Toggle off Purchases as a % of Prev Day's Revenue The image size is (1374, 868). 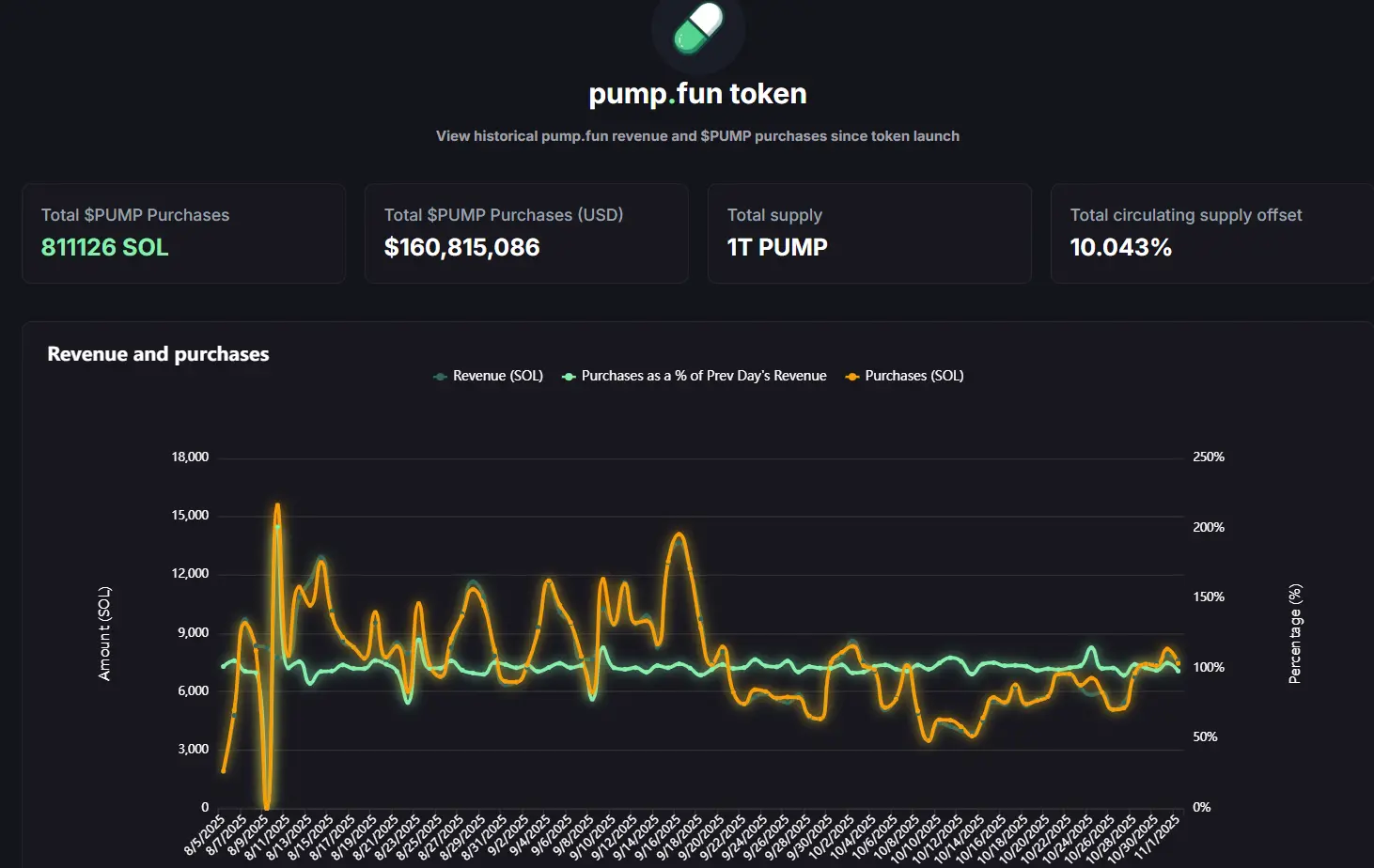(703, 375)
